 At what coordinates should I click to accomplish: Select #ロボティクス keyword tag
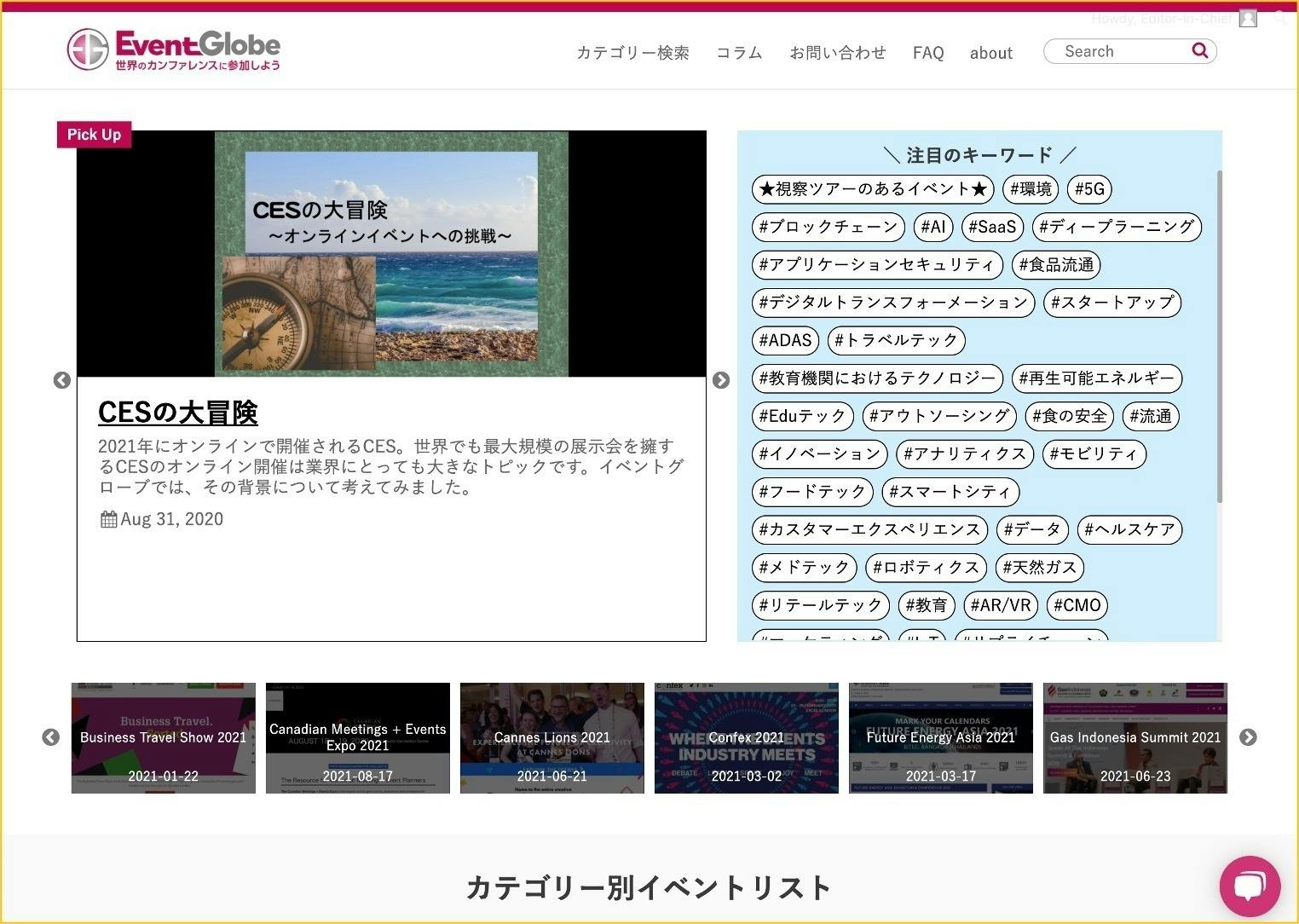pyautogui.click(x=926, y=568)
